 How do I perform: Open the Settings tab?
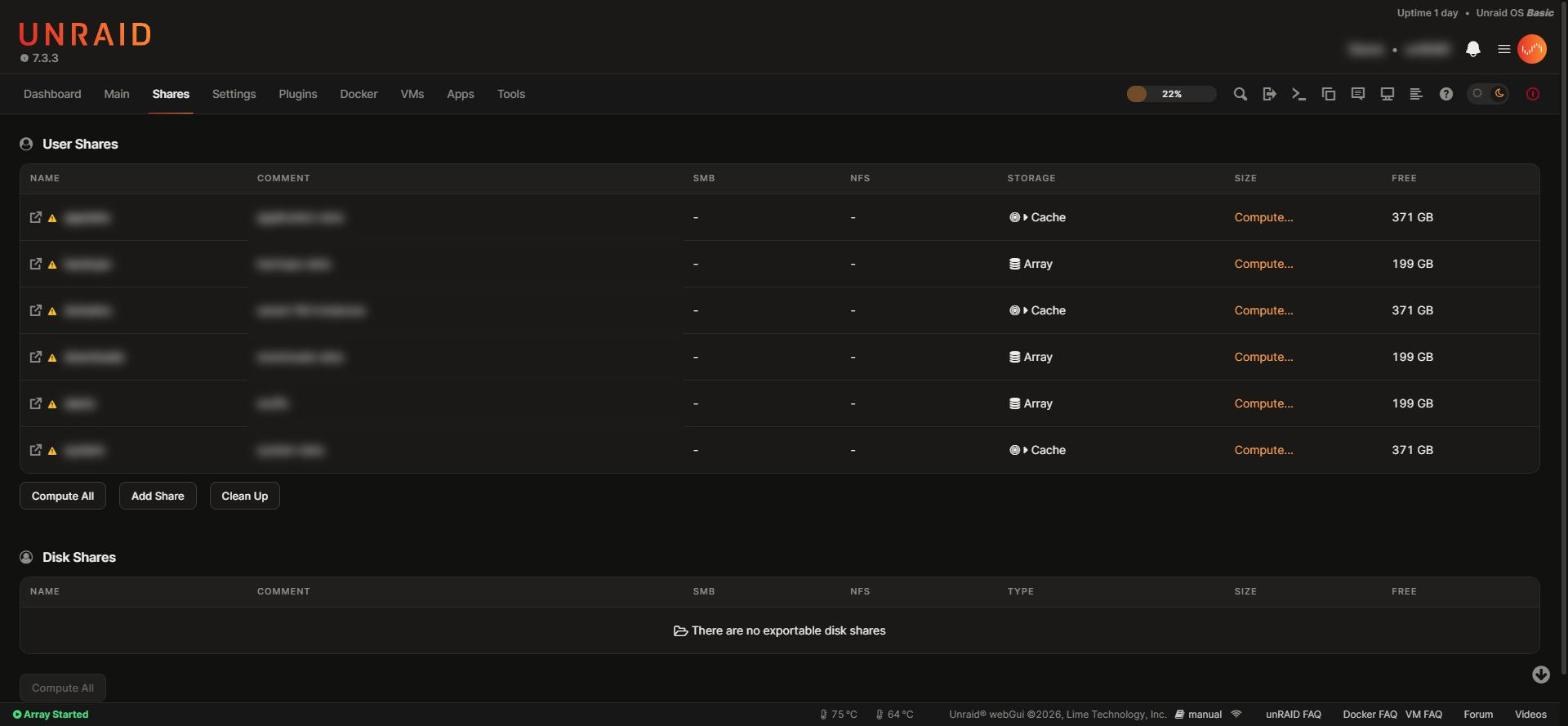(234, 94)
